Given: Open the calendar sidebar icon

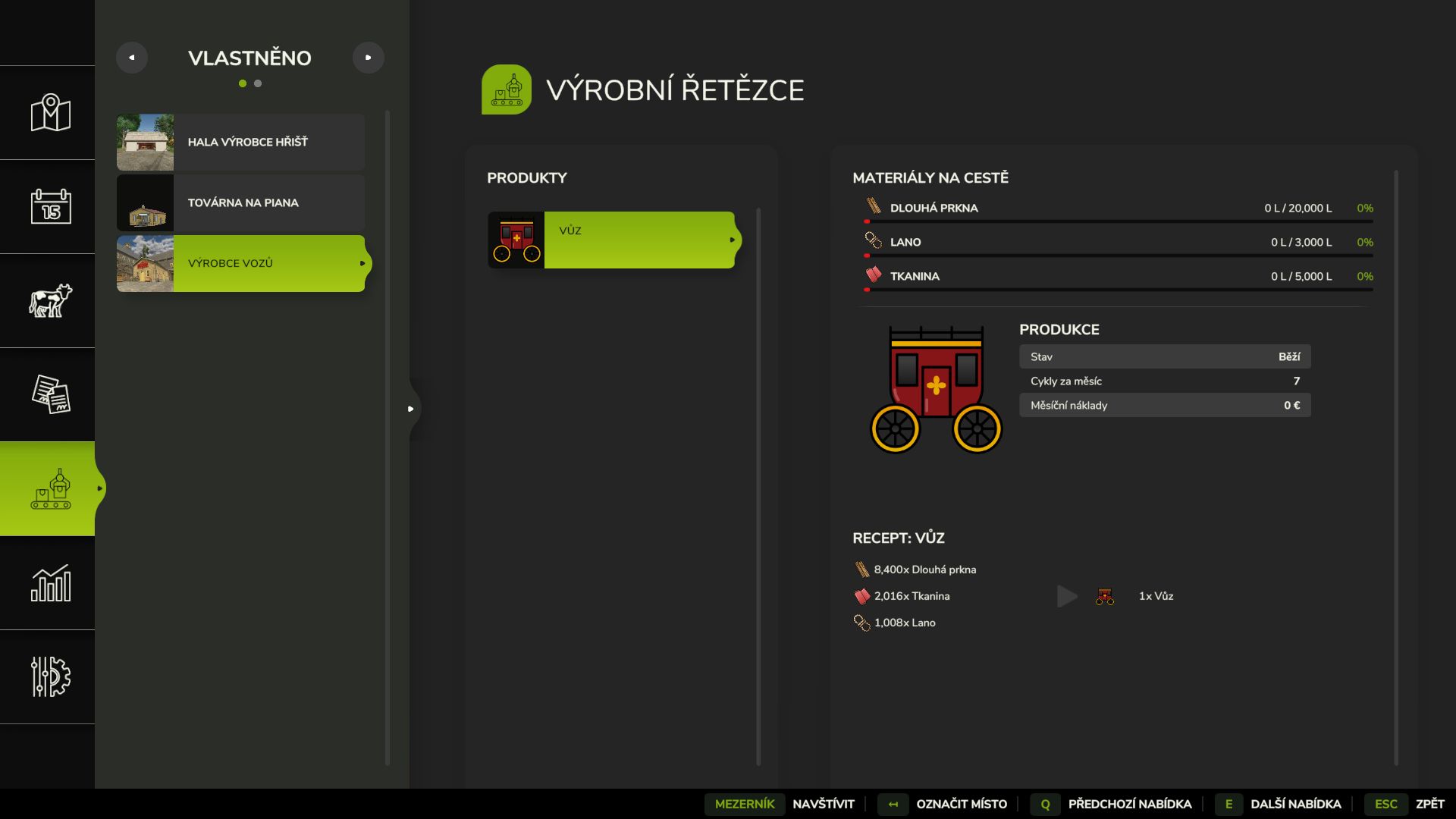Looking at the screenshot, I should coord(50,206).
